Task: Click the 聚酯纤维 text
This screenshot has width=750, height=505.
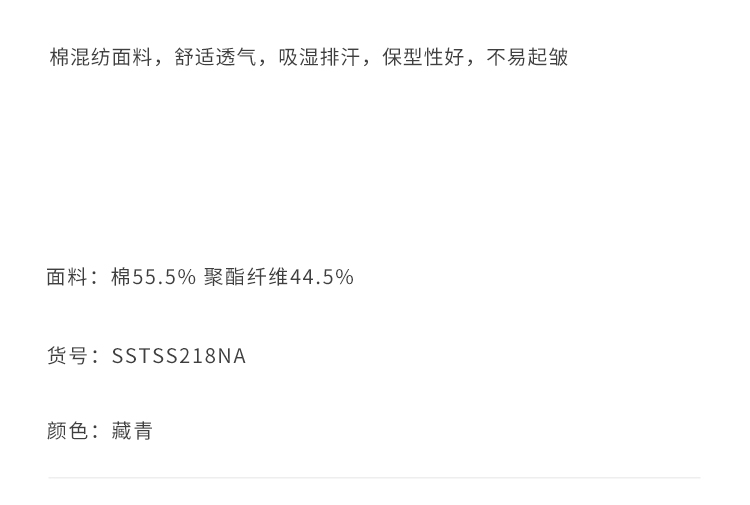Action: pos(246,277)
